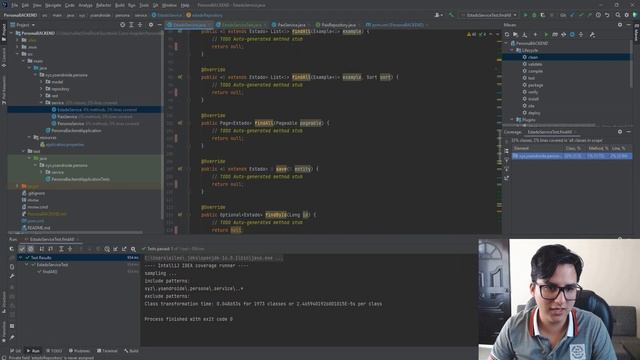Open Git history clock icon

[598, 15]
